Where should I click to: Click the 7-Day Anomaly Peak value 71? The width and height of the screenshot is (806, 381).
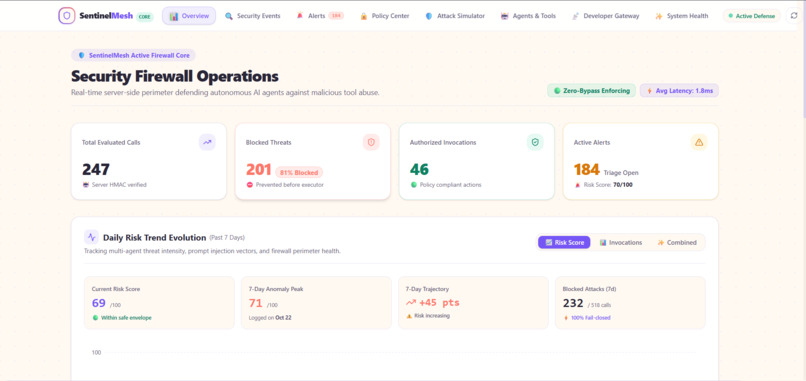click(255, 303)
